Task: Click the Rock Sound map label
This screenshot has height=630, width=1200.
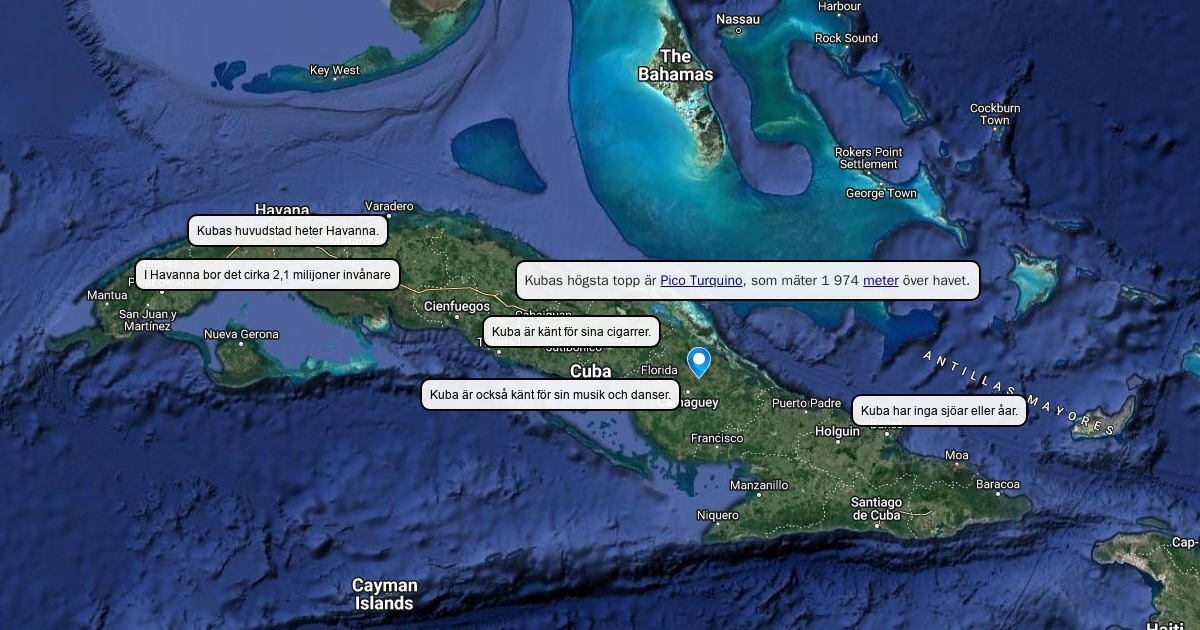Action: (846, 39)
